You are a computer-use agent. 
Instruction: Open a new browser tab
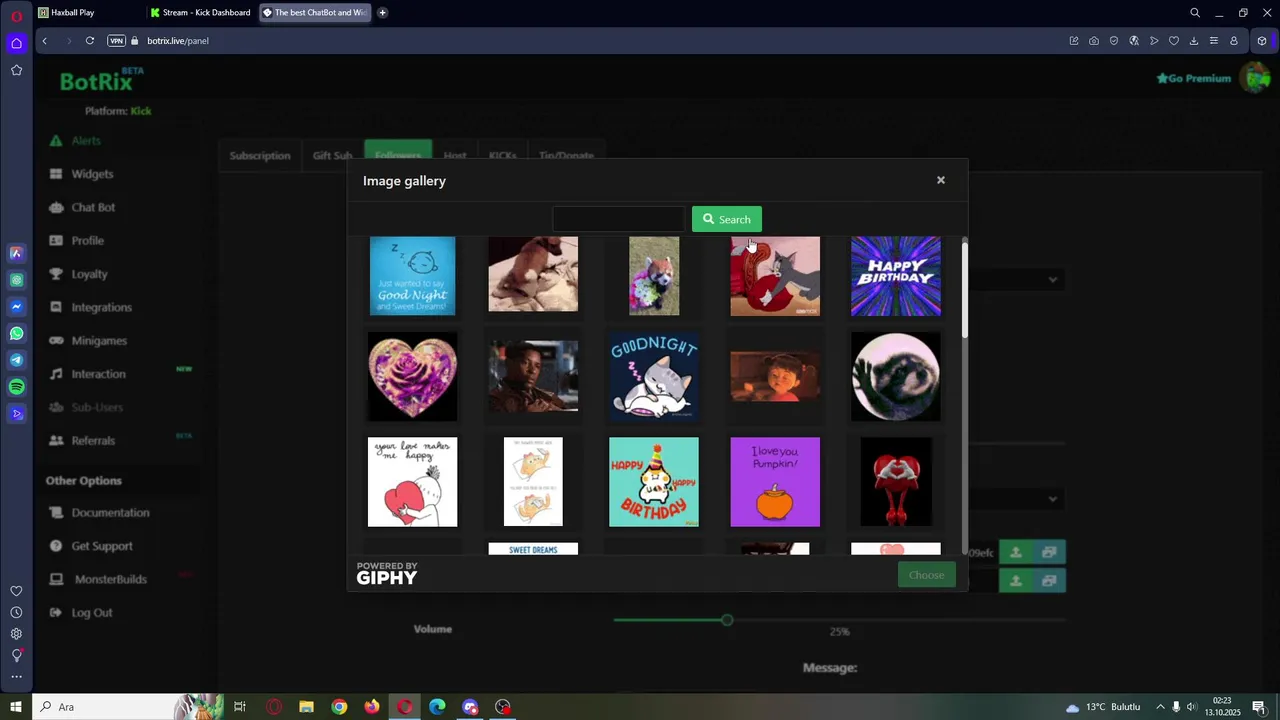(x=382, y=13)
